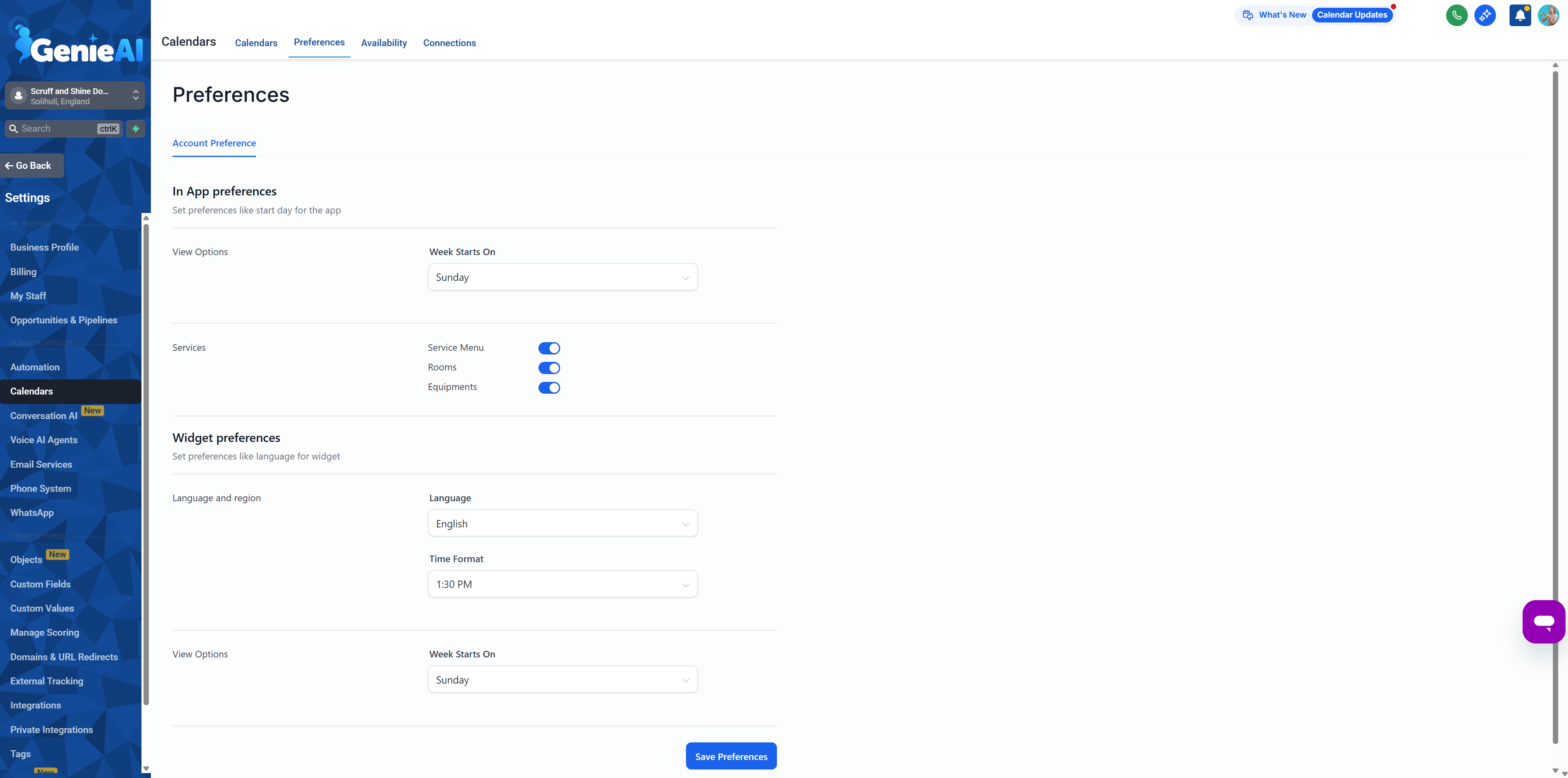Switch to the Availability tab
Screen dimensions: 1568x778
click(x=384, y=43)
